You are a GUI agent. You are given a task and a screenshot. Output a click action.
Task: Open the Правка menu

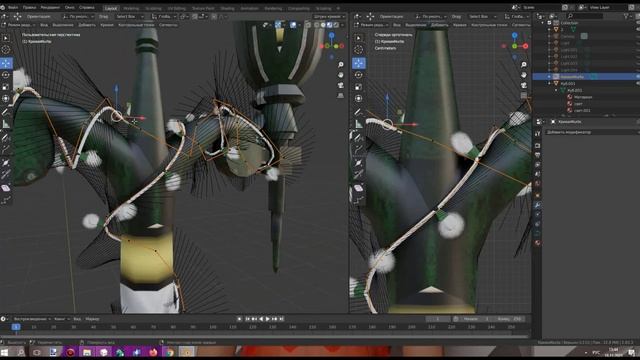point(29,7)
